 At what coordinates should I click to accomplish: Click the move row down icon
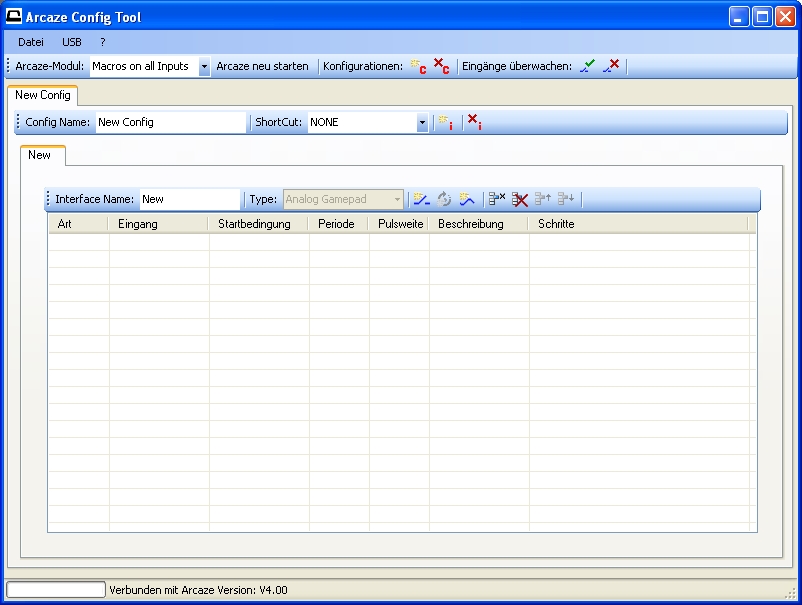point(566,199)
